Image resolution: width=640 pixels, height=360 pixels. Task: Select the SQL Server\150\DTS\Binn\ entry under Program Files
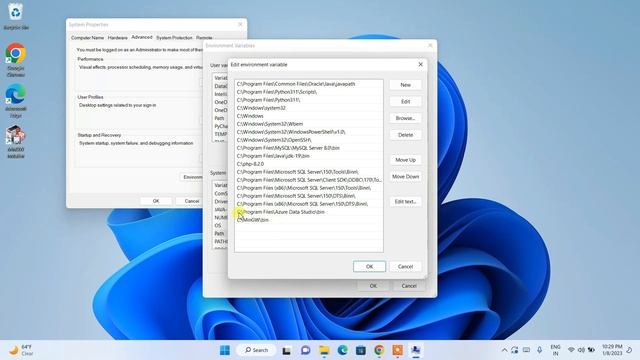coord(309,196)
